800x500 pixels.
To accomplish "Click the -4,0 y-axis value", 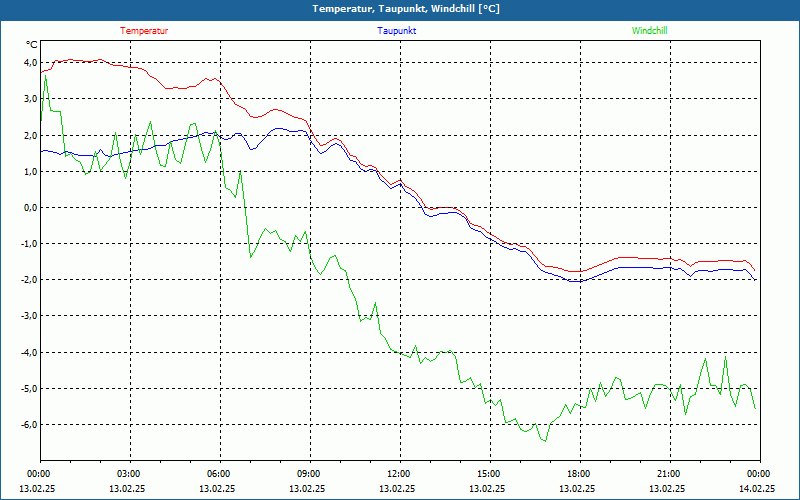I will coord(30,352).
